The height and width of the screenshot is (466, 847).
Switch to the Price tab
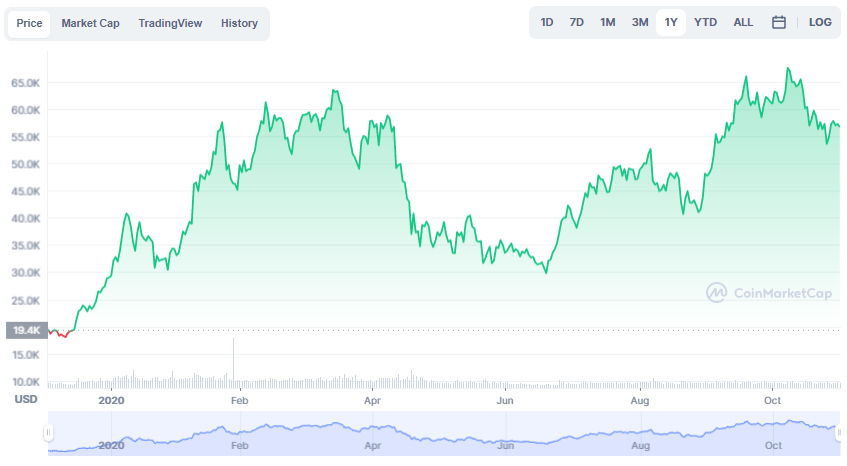29,23
